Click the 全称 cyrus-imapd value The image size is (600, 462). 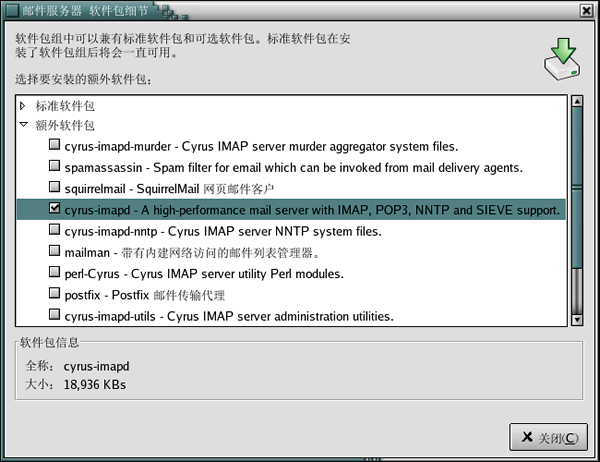(x=96, y=366)
